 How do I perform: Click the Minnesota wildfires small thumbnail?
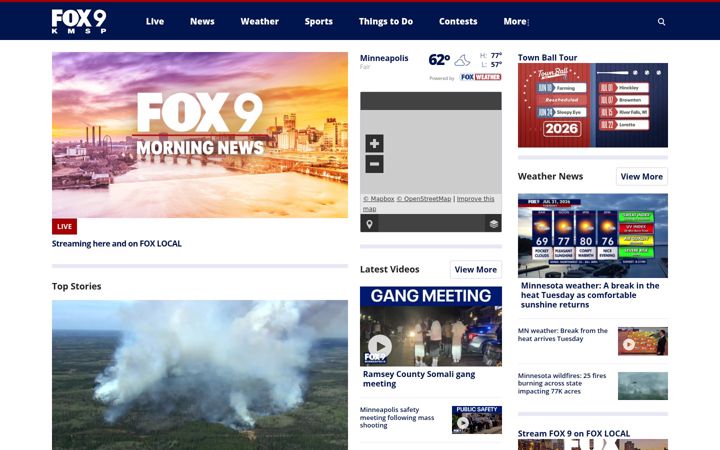pyautogui.click(x=642, y=386)
